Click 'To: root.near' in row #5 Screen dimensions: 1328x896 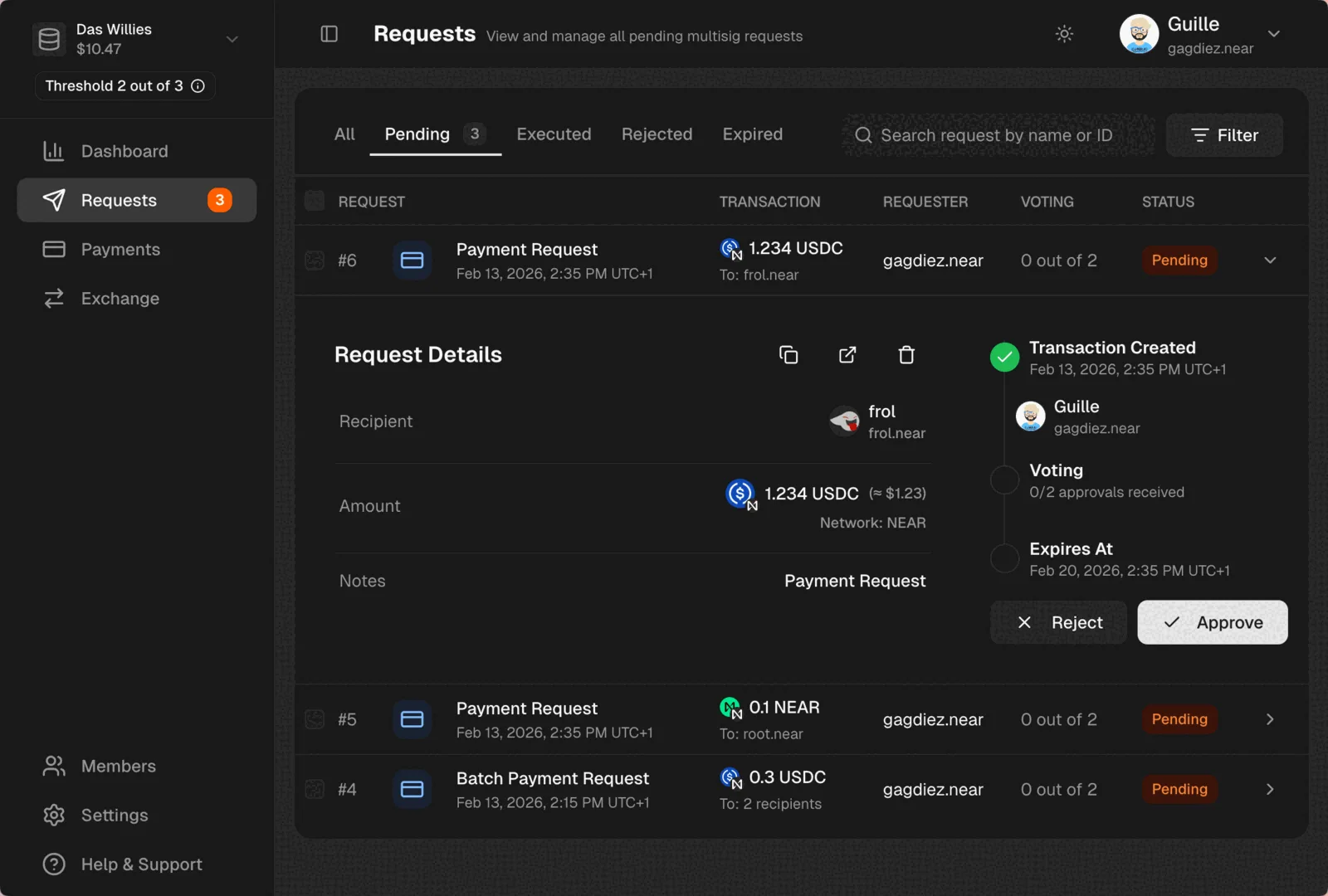point(761,734)
